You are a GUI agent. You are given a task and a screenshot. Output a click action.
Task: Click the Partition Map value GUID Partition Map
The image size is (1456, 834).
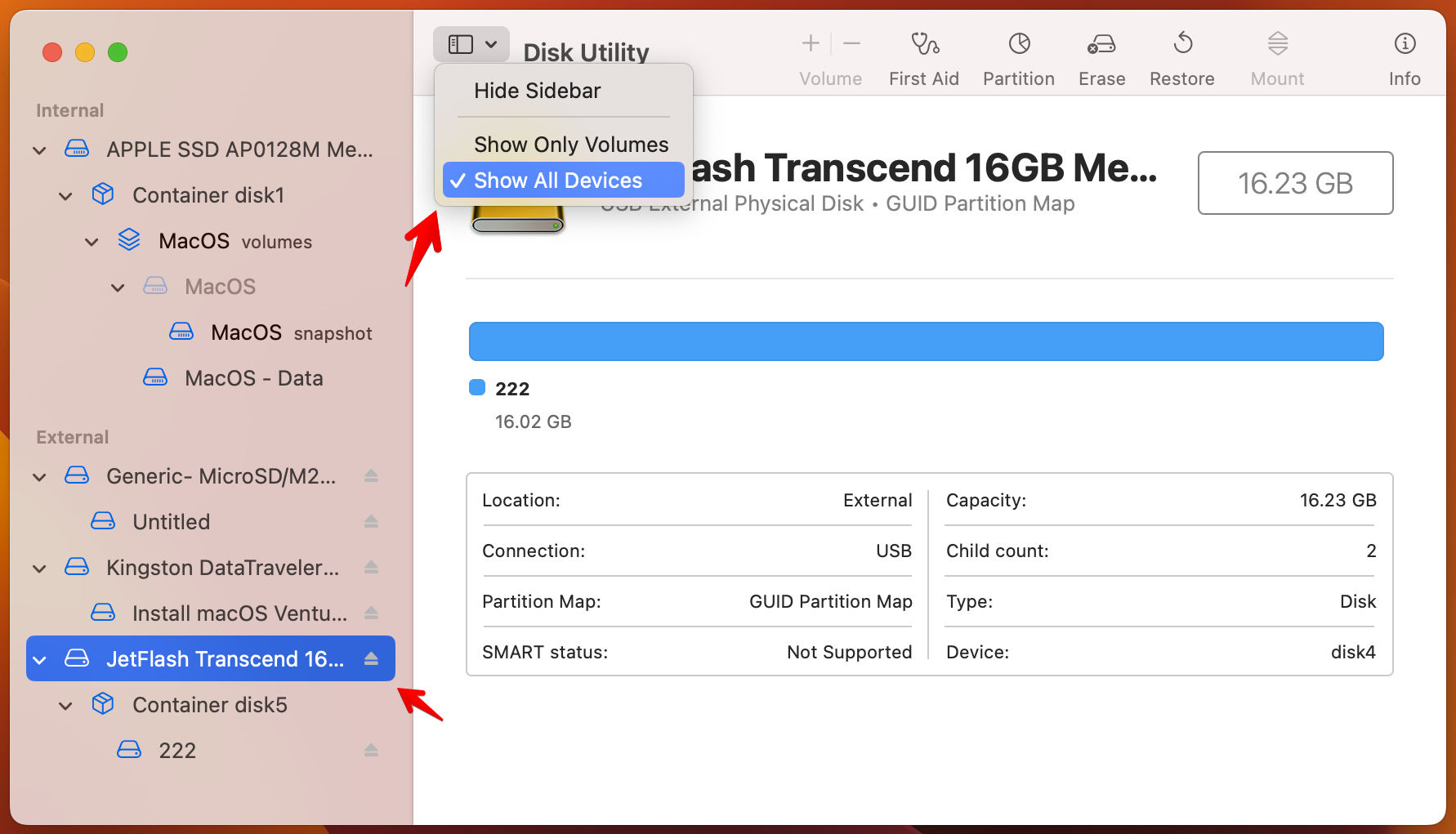830,602
